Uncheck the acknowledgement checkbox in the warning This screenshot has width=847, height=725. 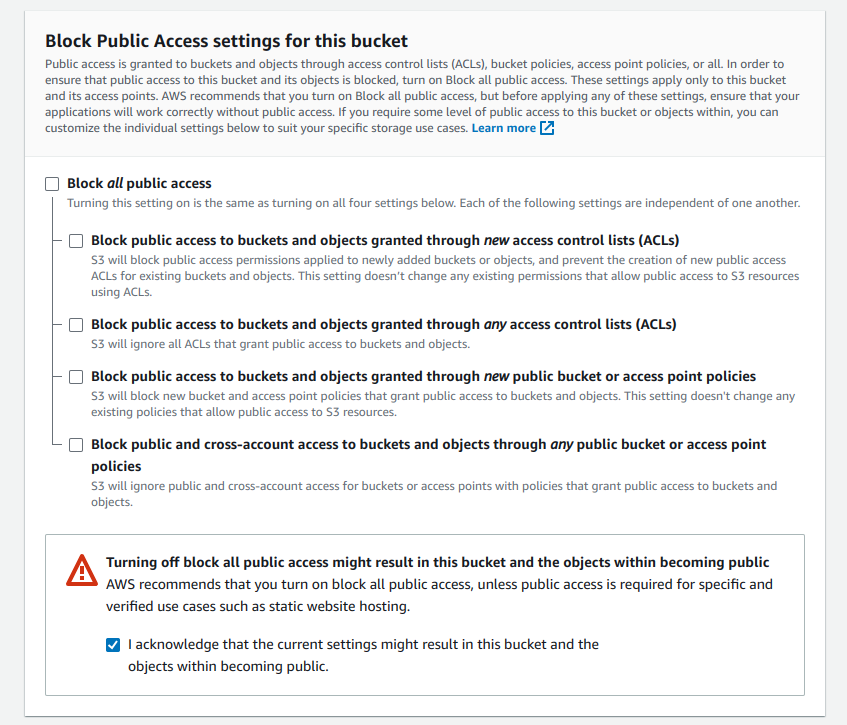point(113,645)
